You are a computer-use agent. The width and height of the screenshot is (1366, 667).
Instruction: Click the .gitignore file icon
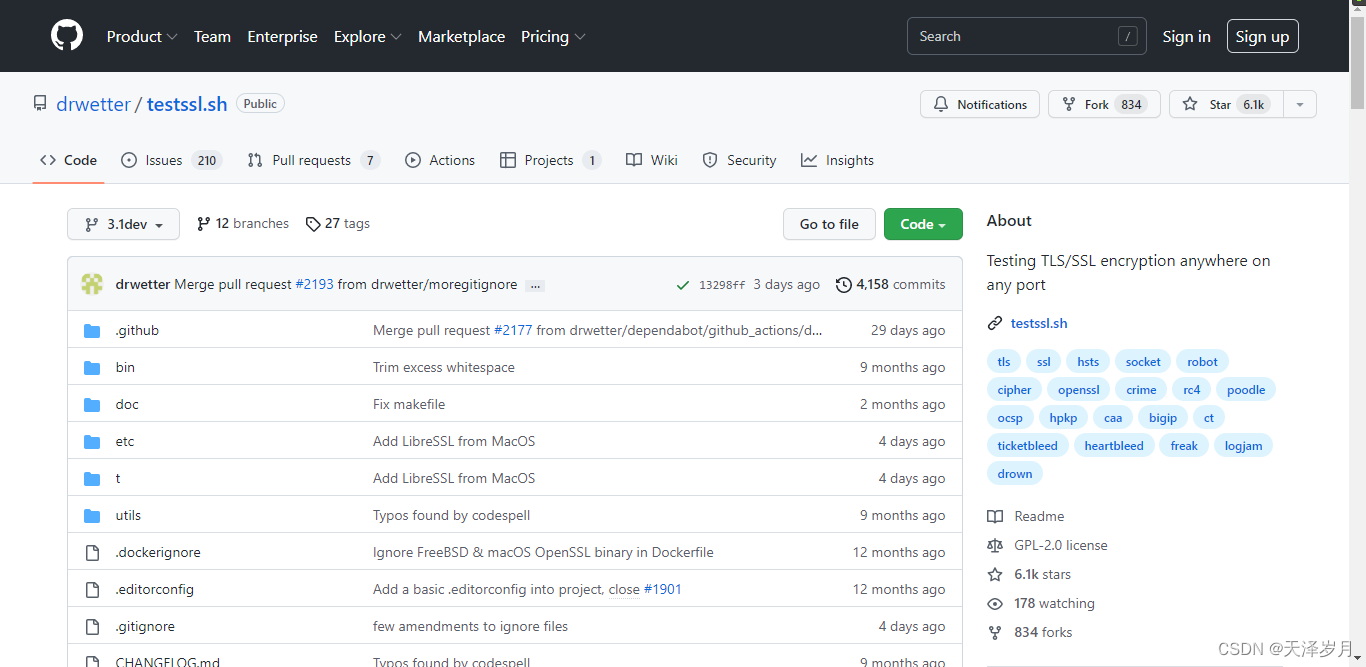[92, 626]
